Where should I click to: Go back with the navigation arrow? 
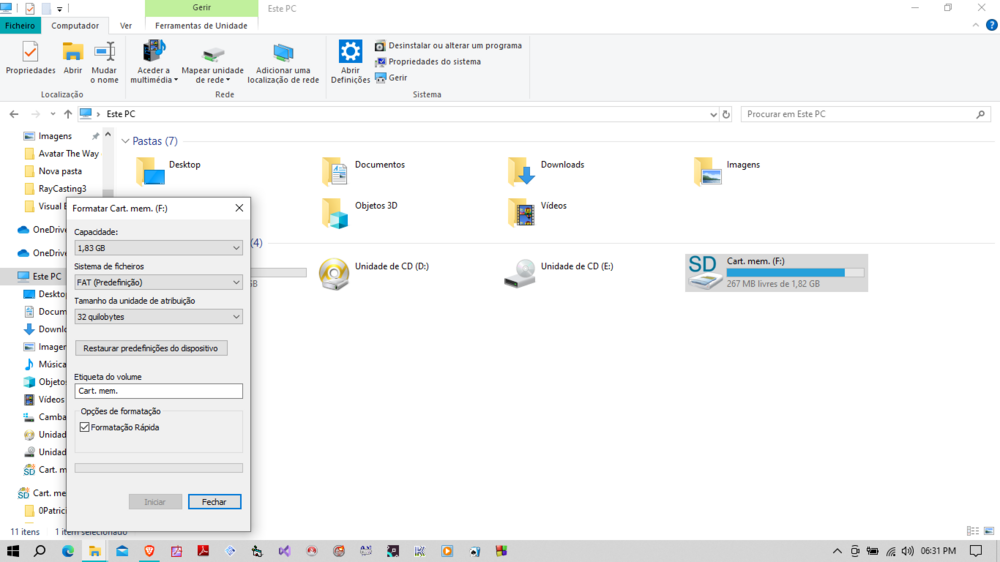[x=14, y=114]
